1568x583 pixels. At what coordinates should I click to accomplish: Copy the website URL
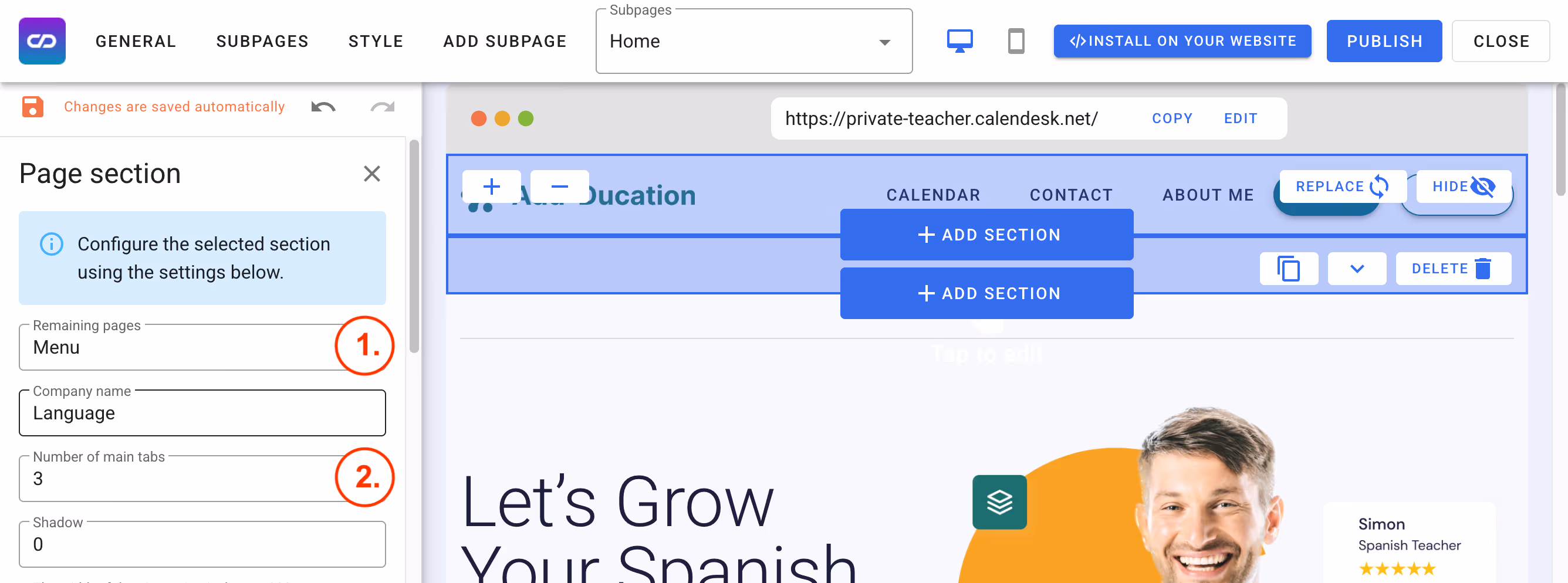point(1172,118)
